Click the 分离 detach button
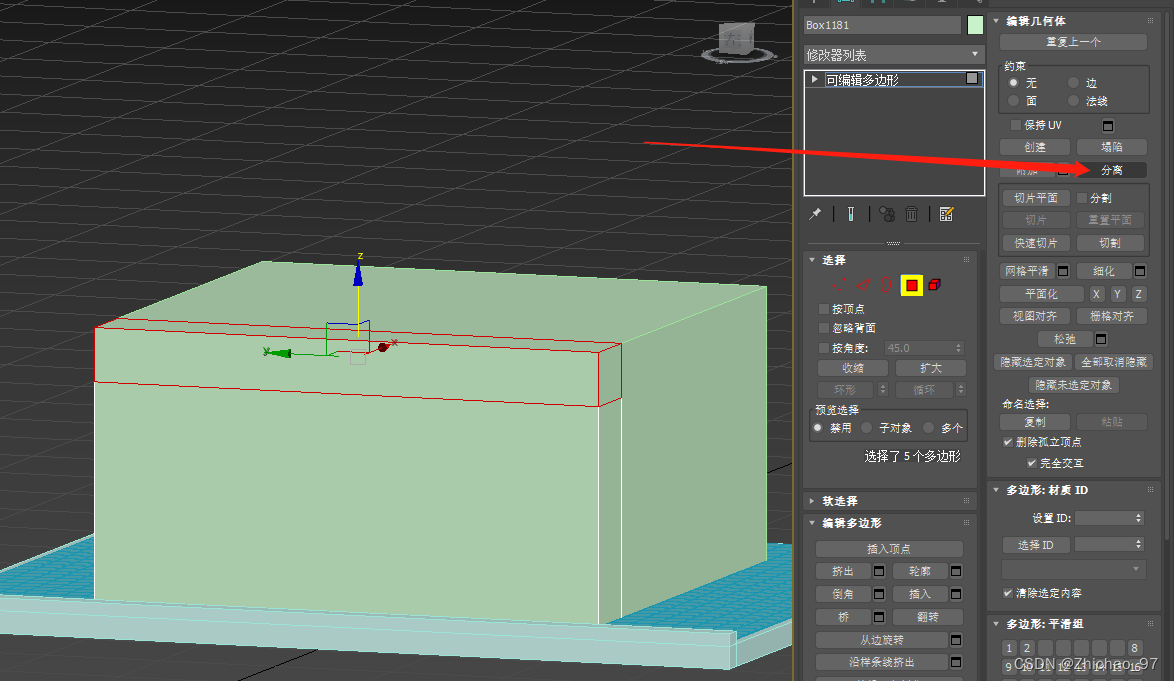Screen dimensions: 1174x681 [1112, 171]
